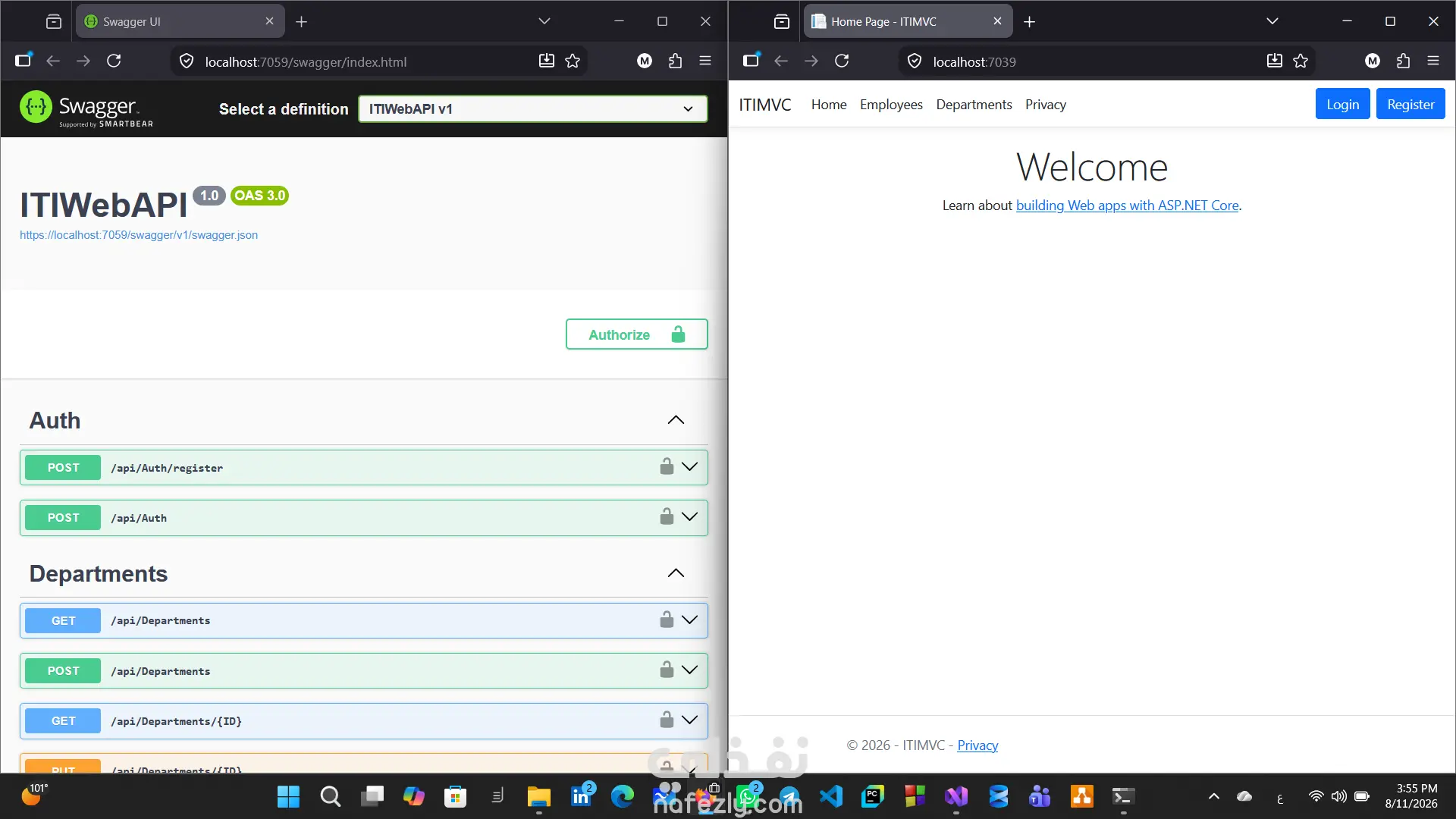The image size is (1456, 819).
Task: Bookmark the Swagger page with the star icon
Action: click(x=573, y=61)
